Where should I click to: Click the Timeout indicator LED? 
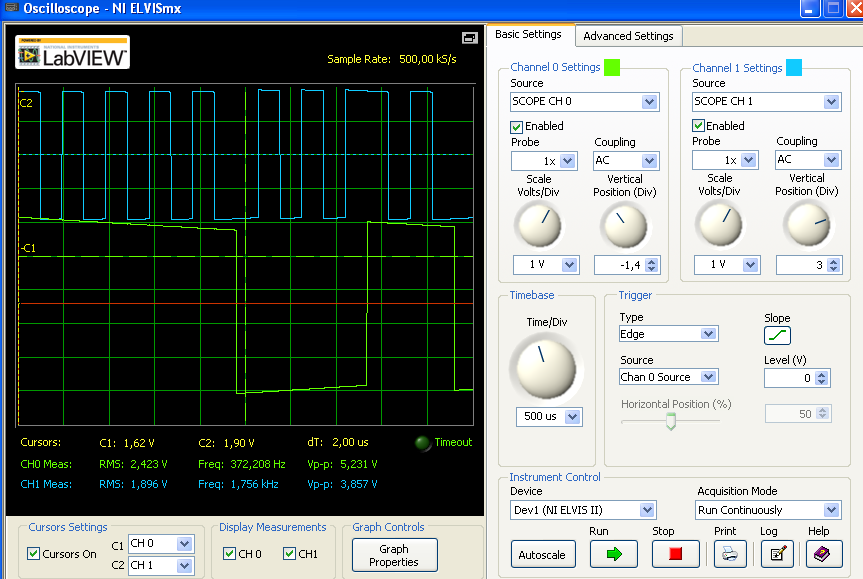(x=423, y=443)
